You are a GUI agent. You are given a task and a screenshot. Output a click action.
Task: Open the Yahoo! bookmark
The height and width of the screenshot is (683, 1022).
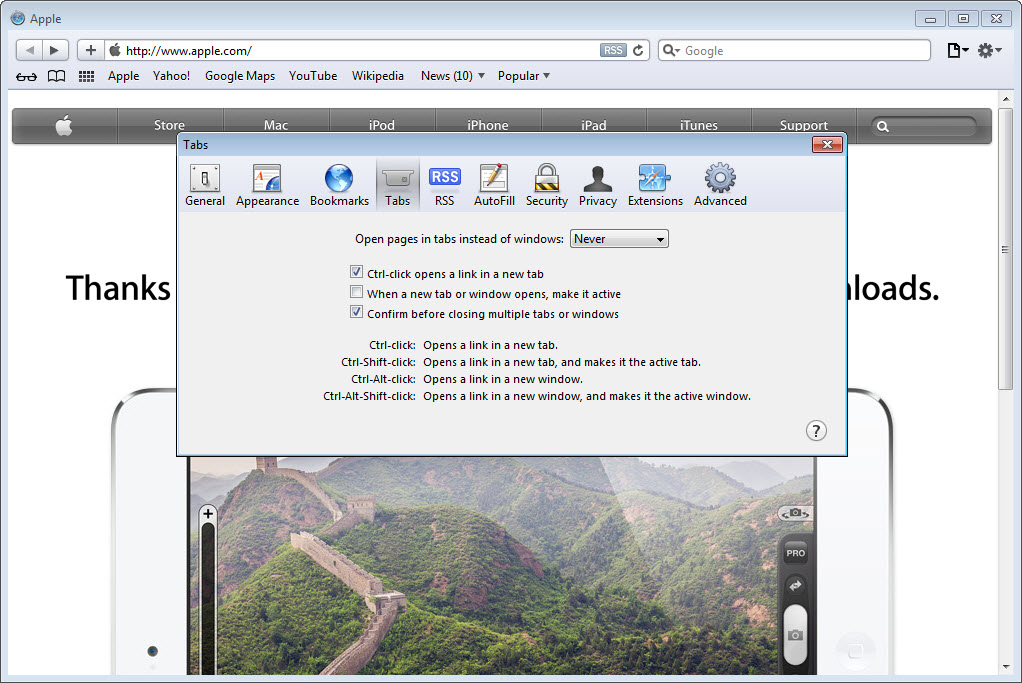[171, 76]
